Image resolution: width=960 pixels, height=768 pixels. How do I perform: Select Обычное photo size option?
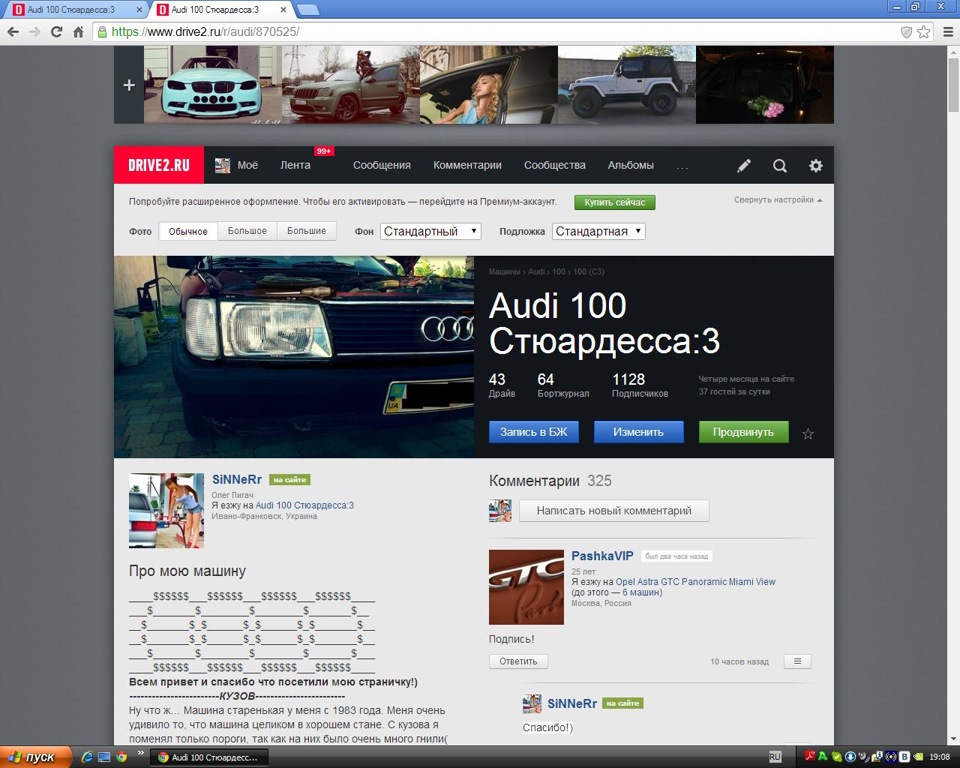point(188,232)
